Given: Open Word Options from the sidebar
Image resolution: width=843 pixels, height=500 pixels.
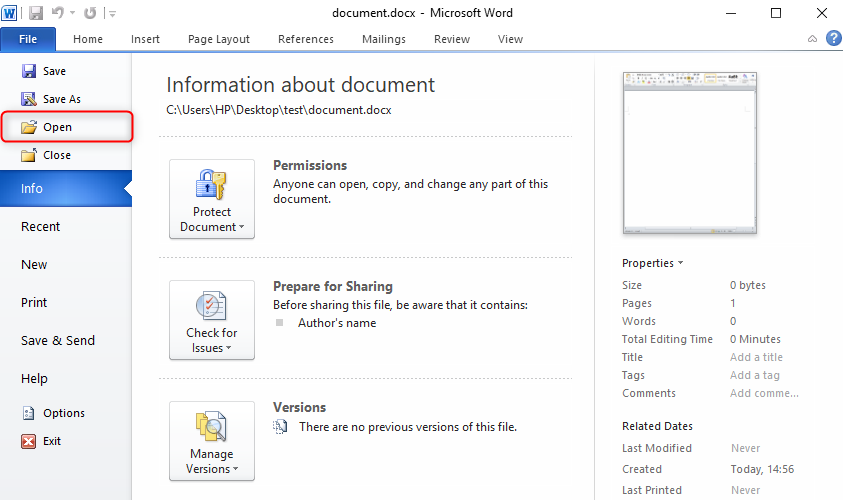Looking at the screenshot, I should (63, 413).
